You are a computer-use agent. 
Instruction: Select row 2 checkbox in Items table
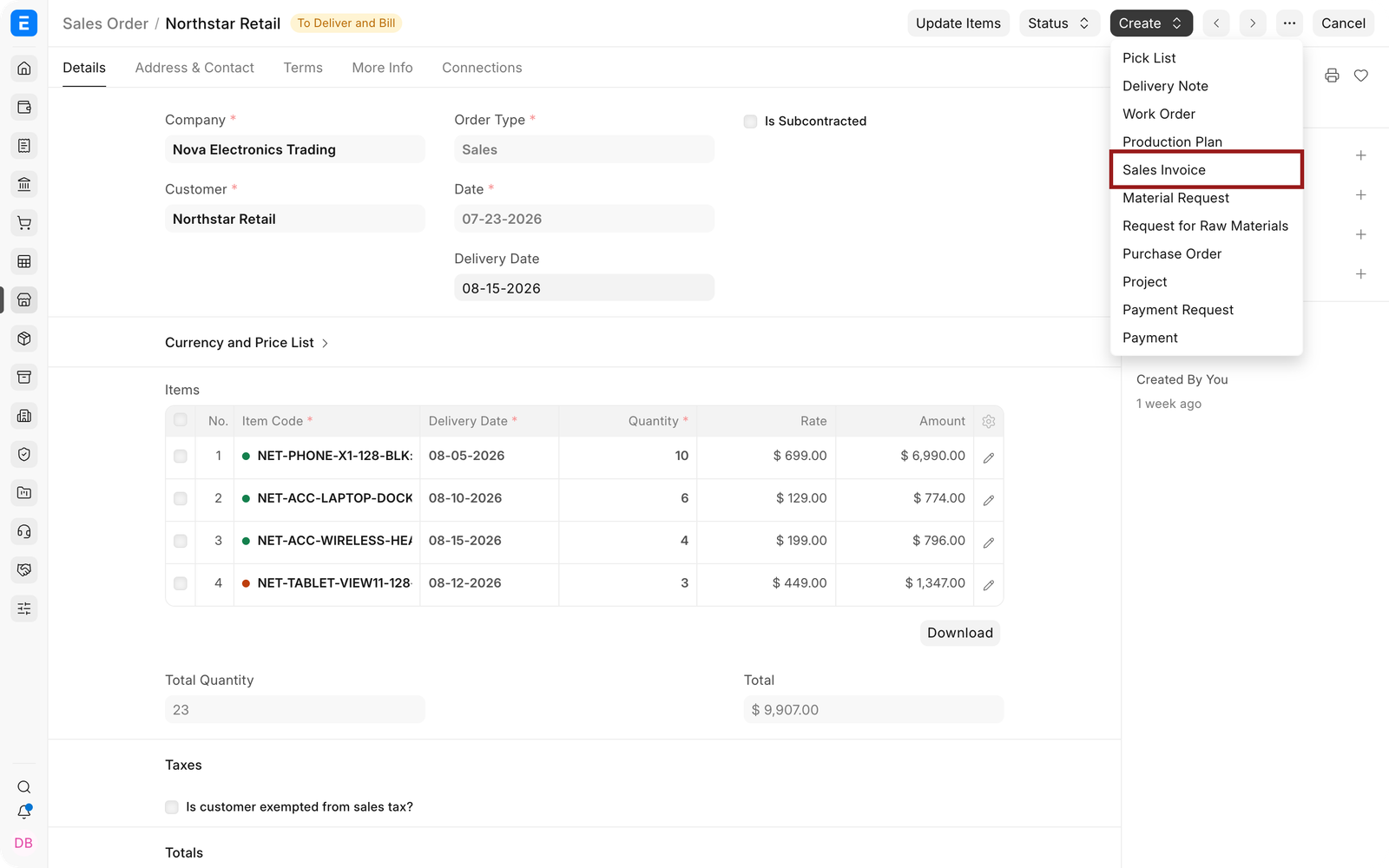tap(181, 498)
